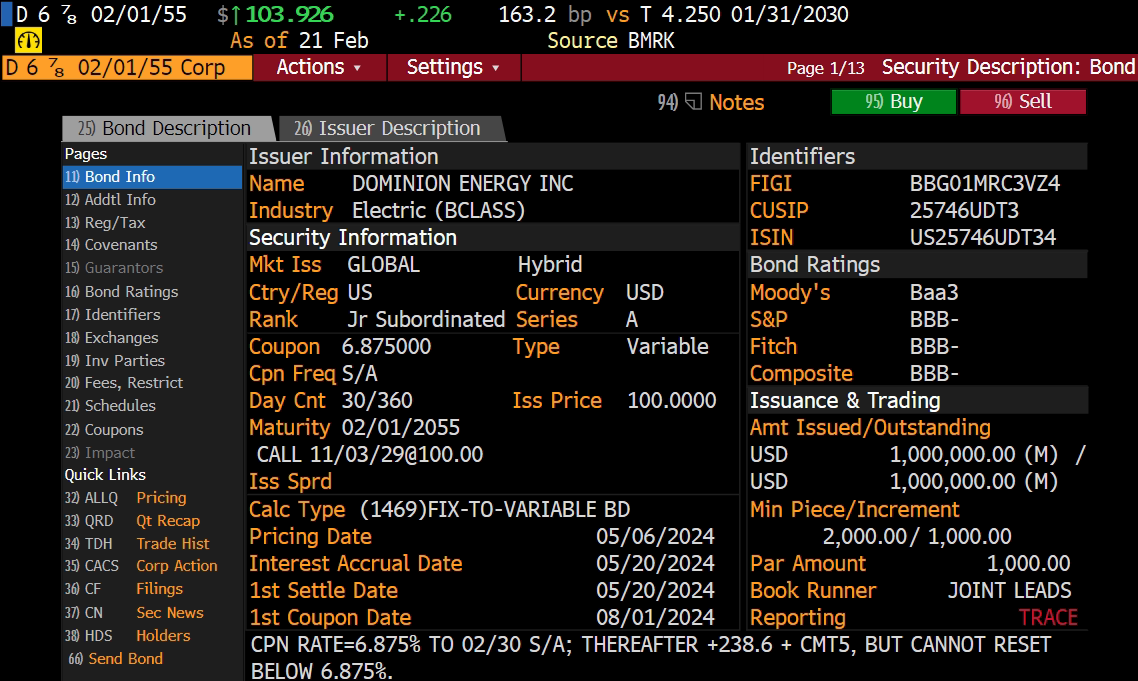
Task: Click the Send Bond link
Action: 115,659
